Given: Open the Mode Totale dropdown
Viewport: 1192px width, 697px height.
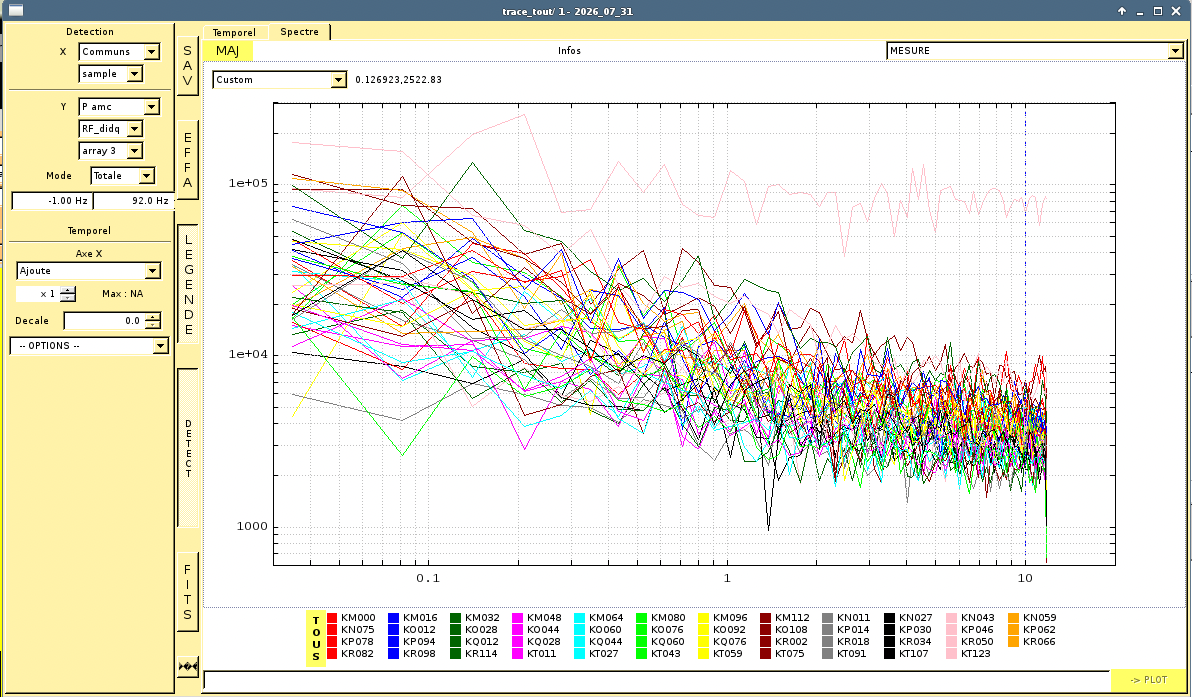Looking at the screenshot, I should 122,176.
